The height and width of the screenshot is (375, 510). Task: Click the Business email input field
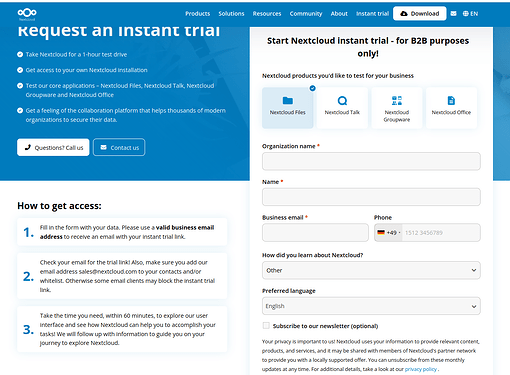pos(315,232)
